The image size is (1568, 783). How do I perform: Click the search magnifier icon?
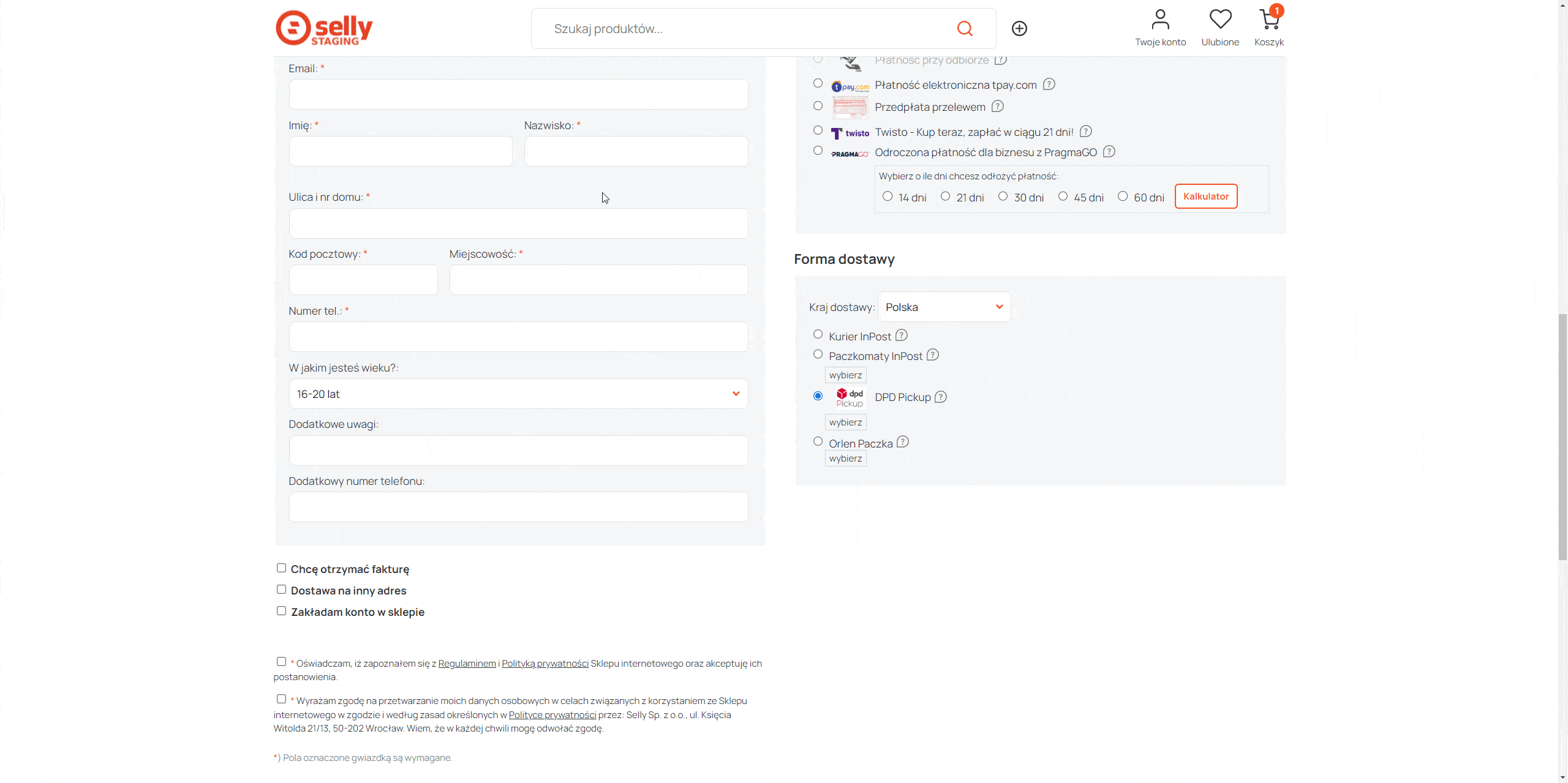pos(965,29)
